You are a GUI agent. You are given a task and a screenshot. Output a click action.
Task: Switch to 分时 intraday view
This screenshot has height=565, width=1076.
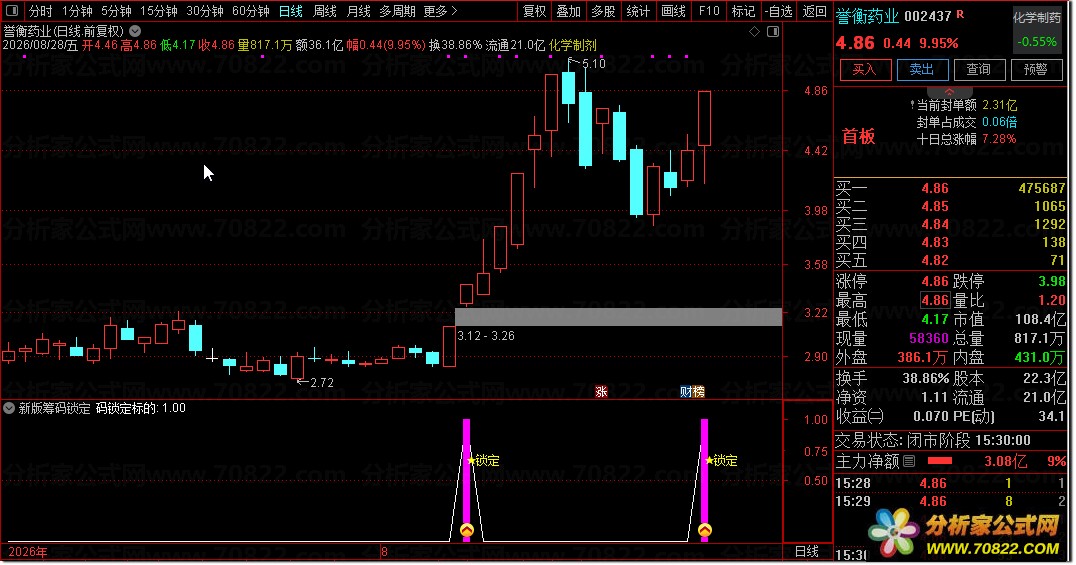[x=40, y=11]
